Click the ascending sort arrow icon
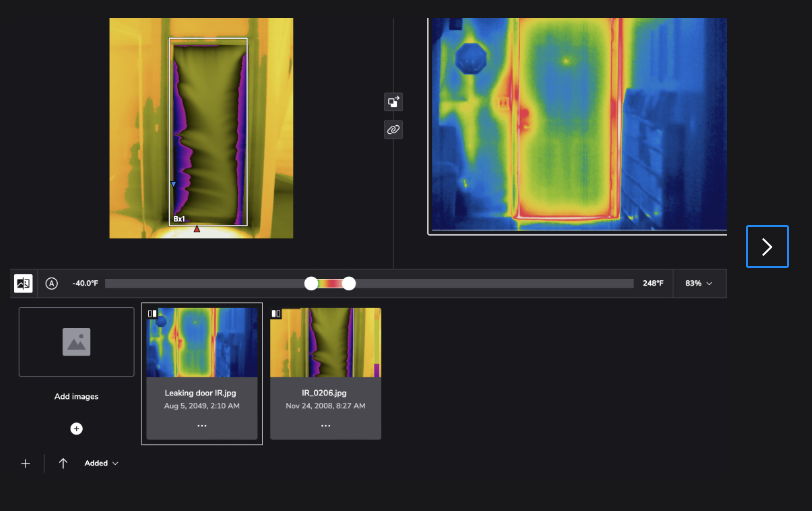 63,463
